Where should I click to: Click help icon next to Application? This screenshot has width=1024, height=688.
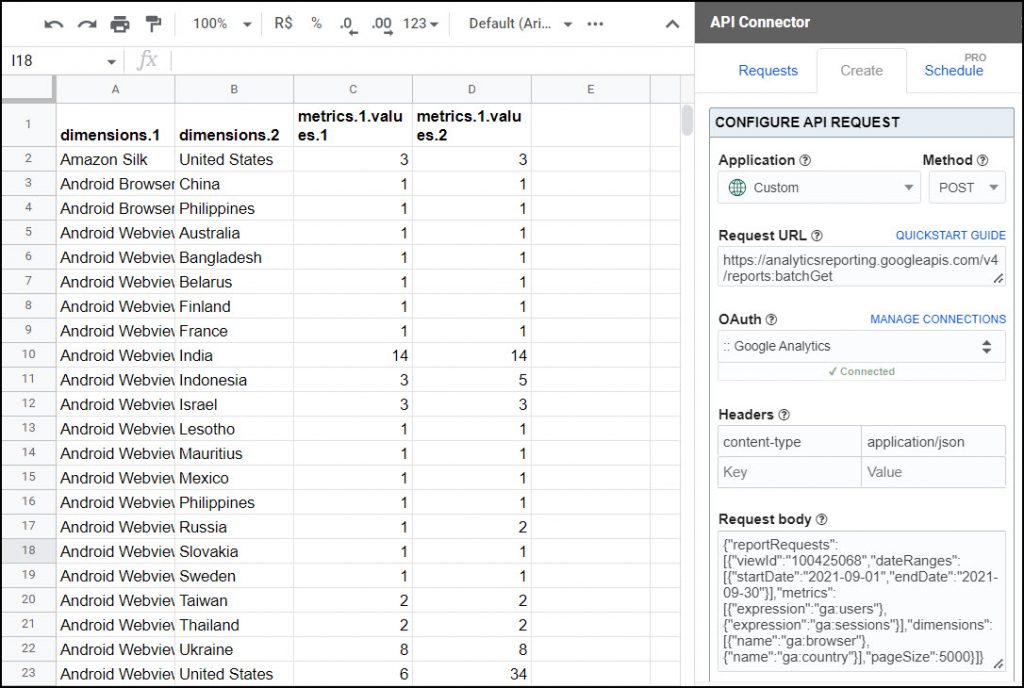coord(805,160)
